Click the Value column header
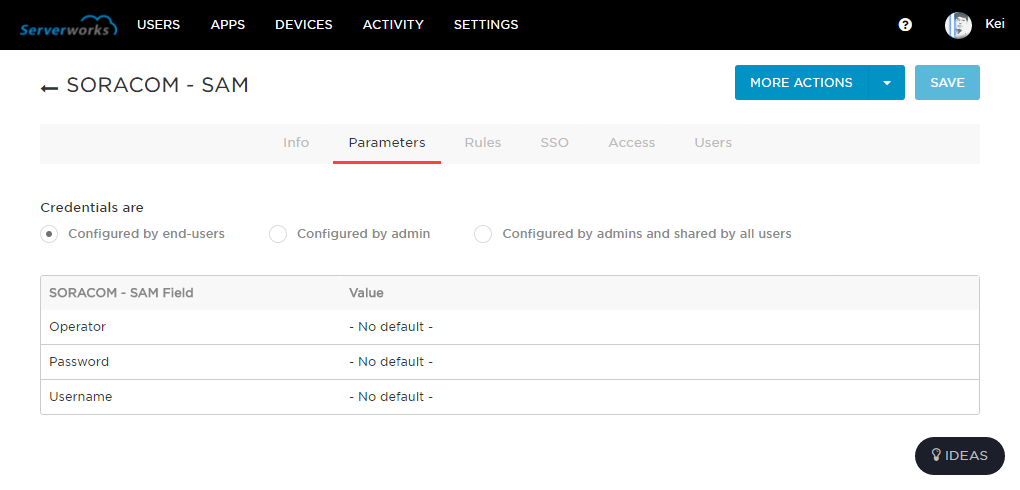This screenshot has height=490, width=1020. [366, 293]
